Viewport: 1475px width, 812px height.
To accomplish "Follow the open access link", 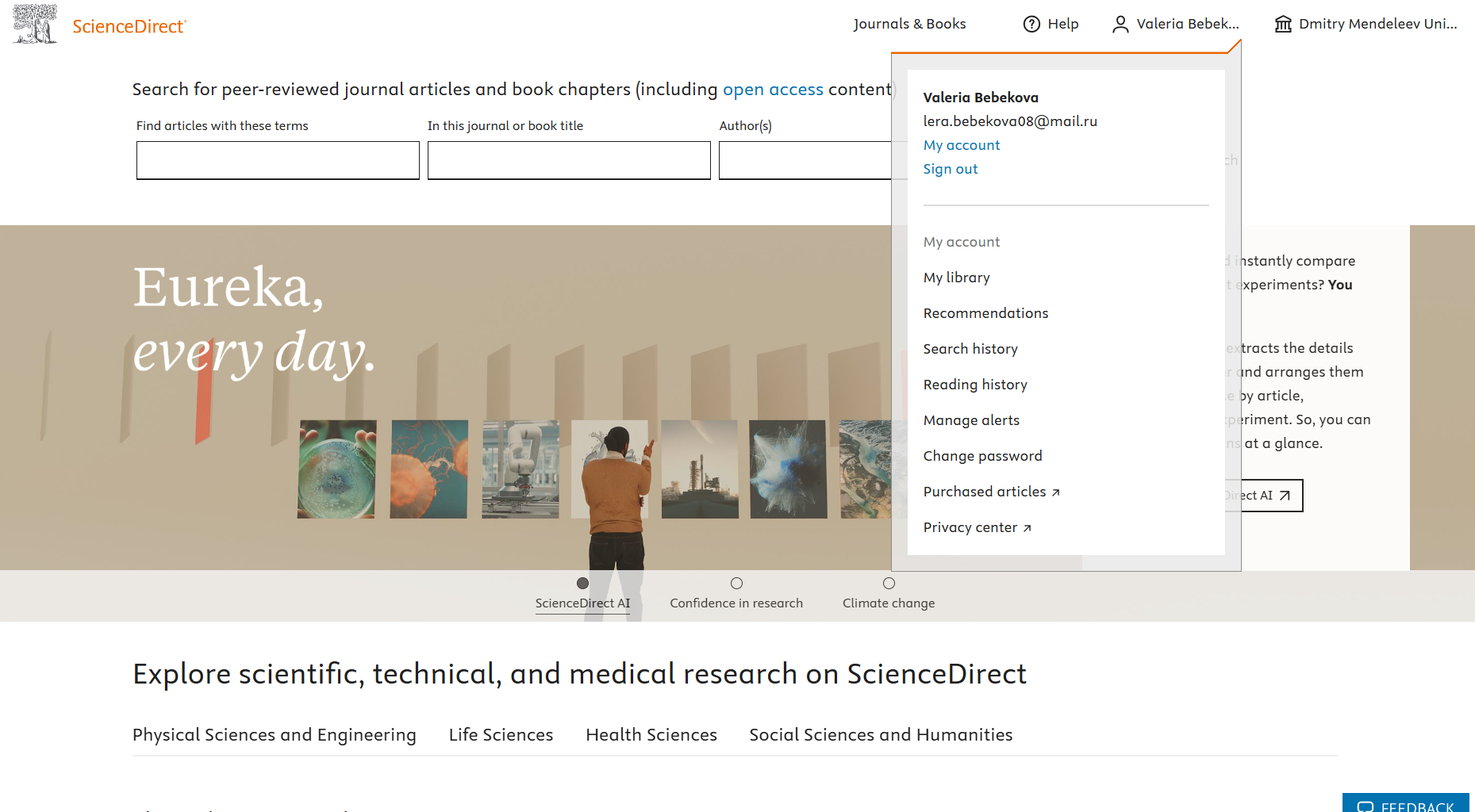I will pyautogui.click(x=772, y=90).
